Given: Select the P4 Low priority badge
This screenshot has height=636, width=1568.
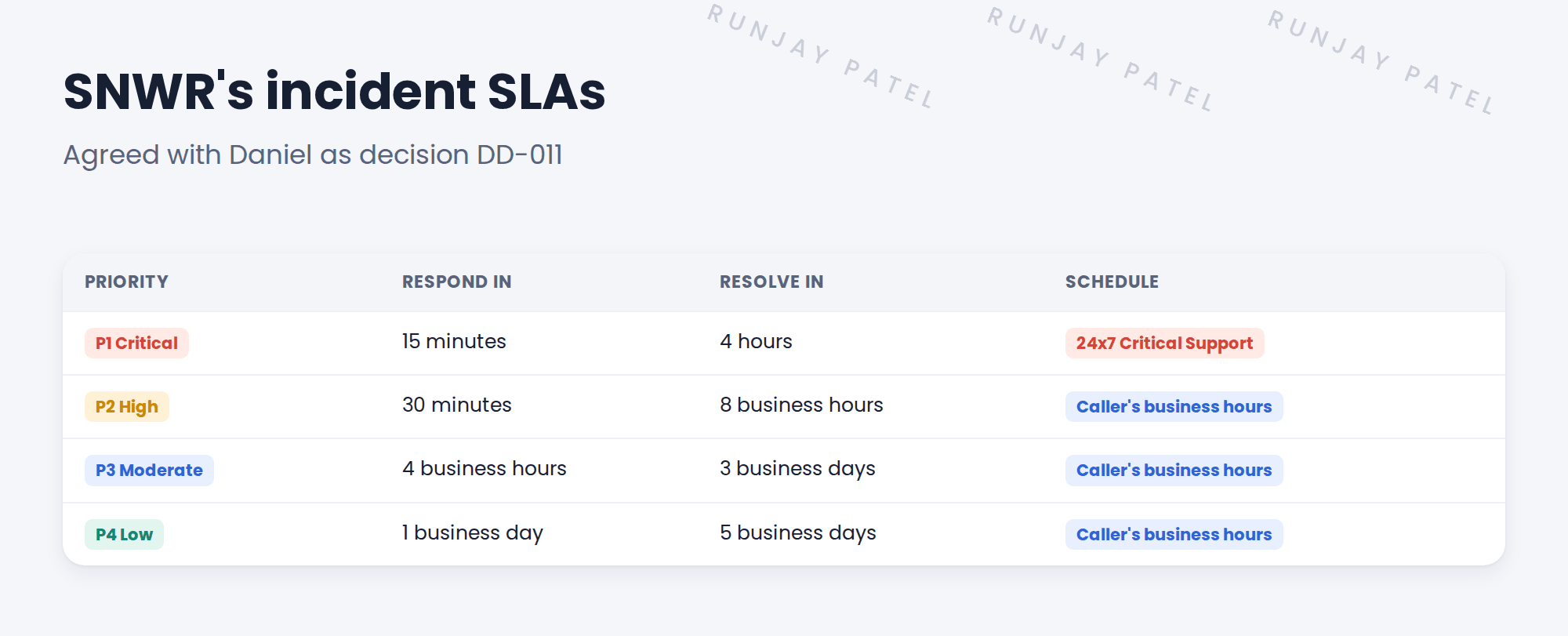Looking at the screenshot, I should 124,534.
